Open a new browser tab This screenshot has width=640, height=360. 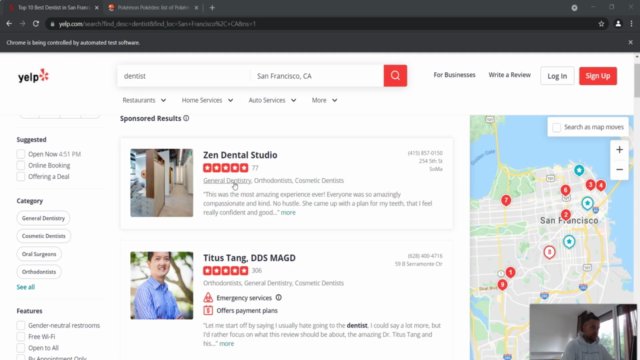pos(212,7)
